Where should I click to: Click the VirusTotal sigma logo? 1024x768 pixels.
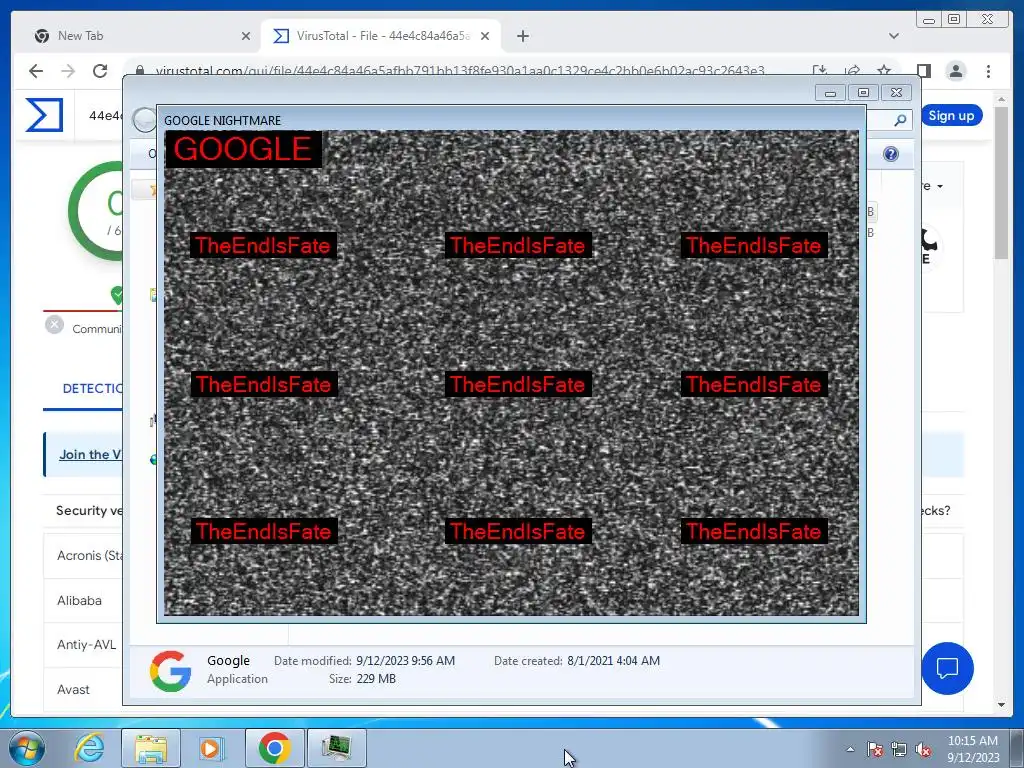[44, 115]
